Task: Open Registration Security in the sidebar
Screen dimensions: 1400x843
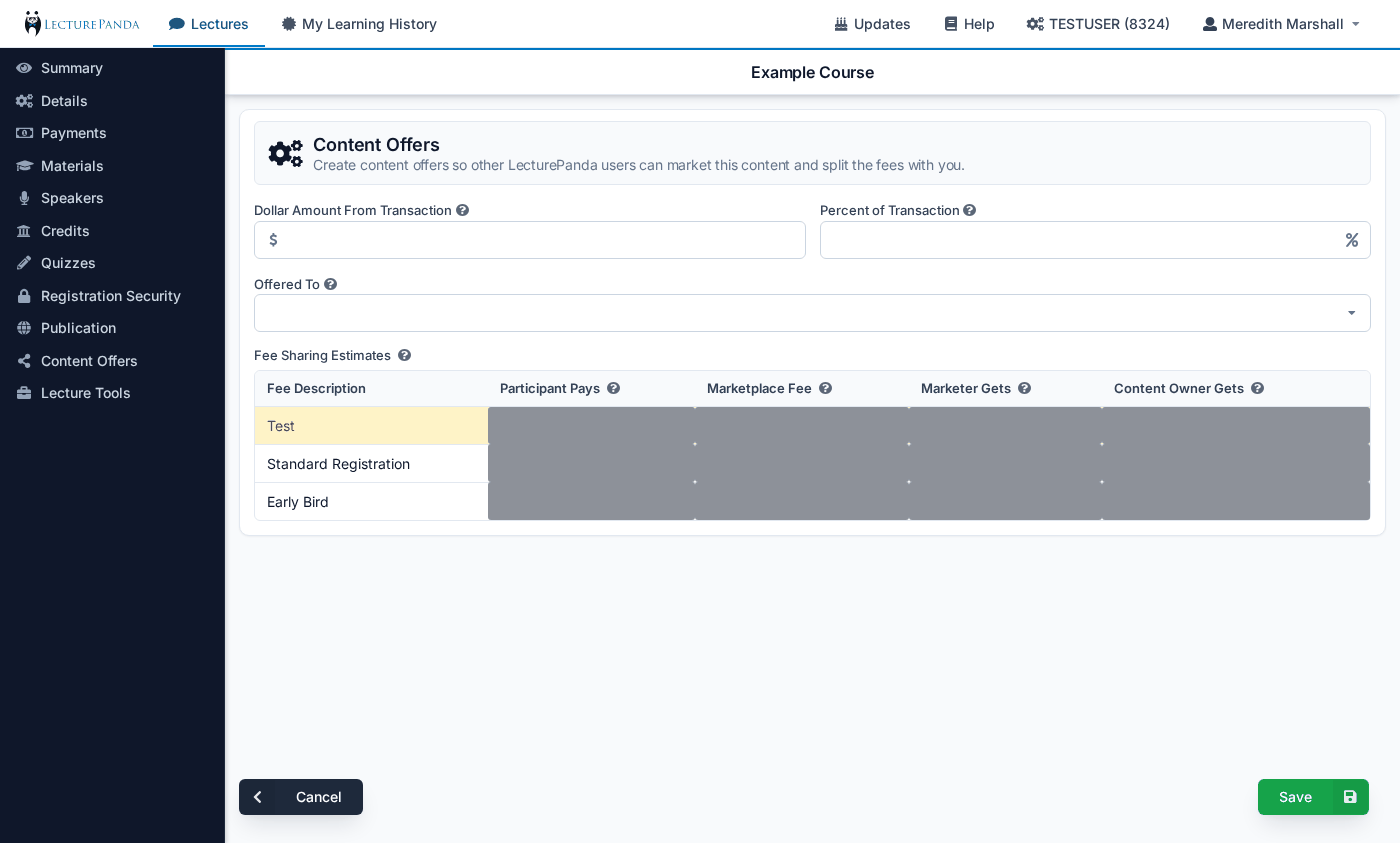Action: click(111, 296)
